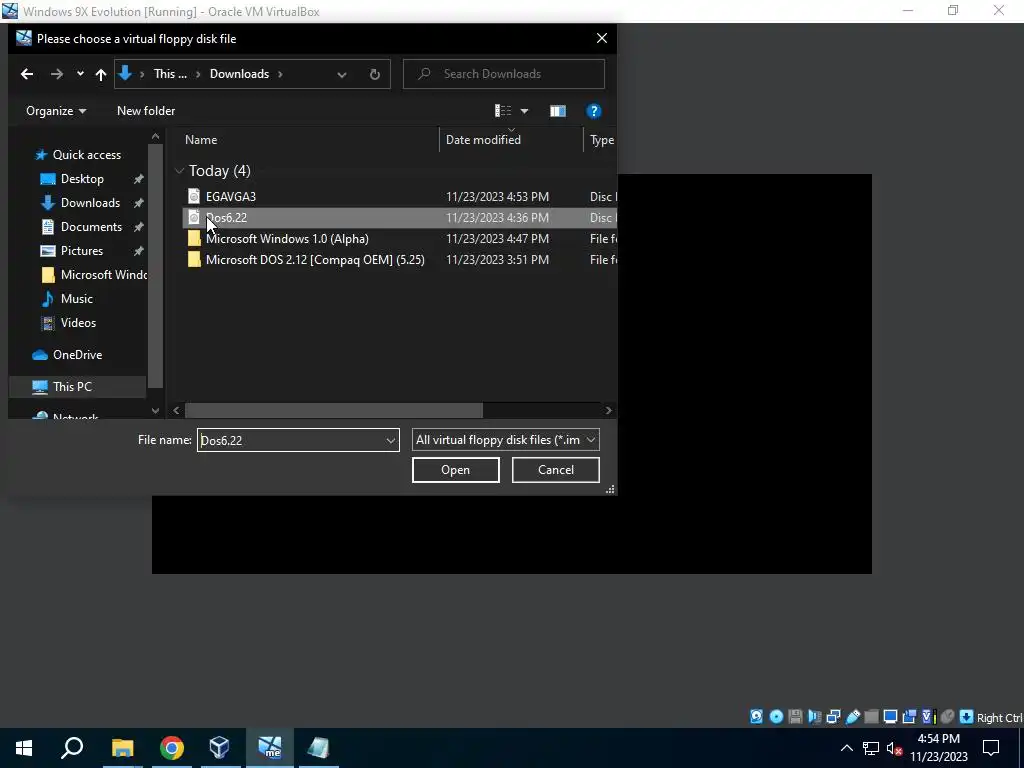This screenshot has height=768, width=1024.
Task: Select This PC in navigation pane
Action: [72, 387]
